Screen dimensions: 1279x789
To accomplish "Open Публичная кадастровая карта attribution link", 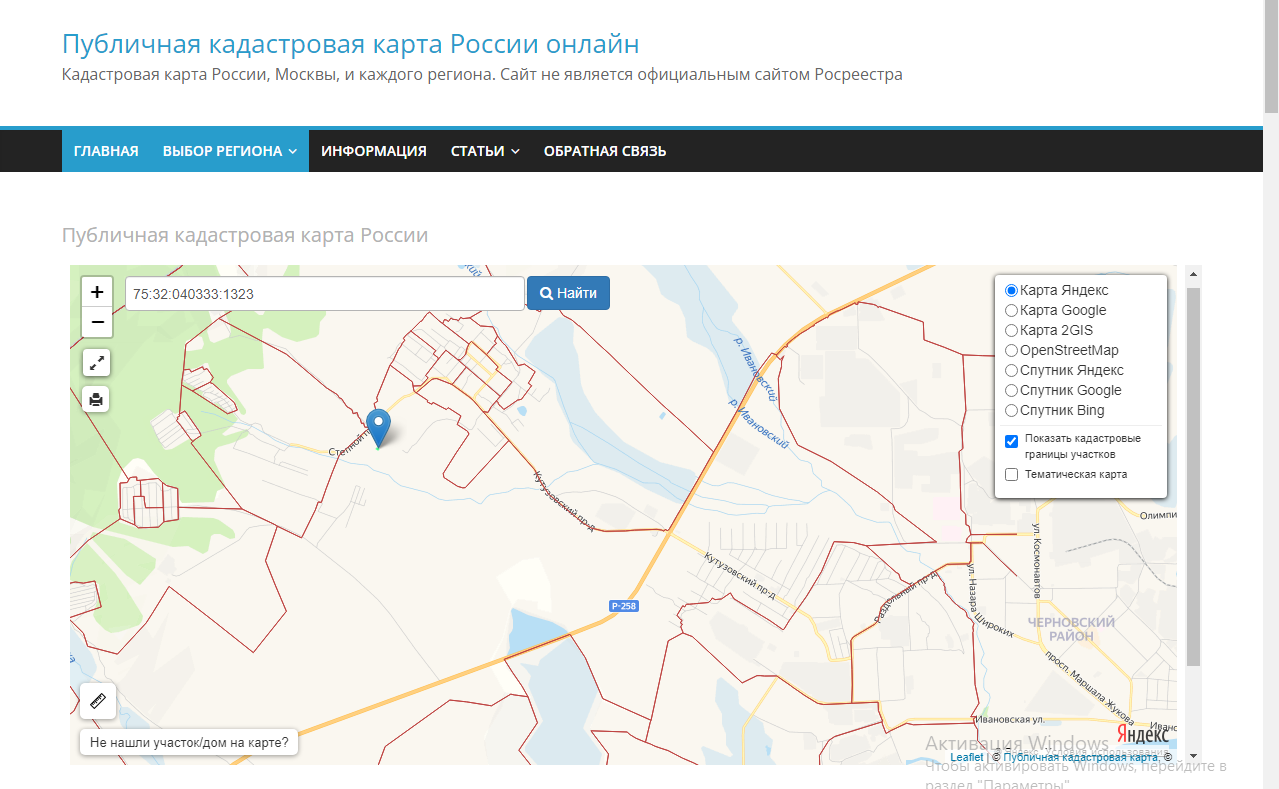I will click(1081, 758).
